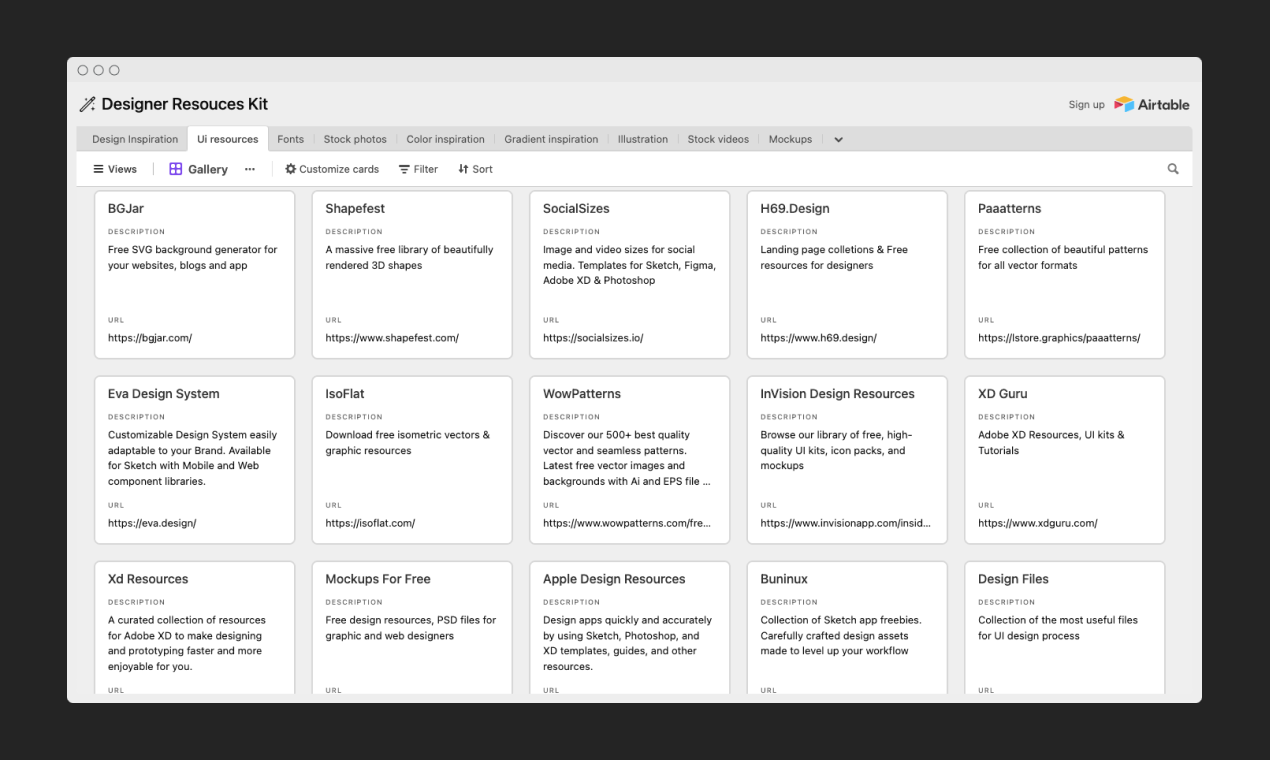Image resolution: width=1270 pixels, height=760 pixels.
Task: Open the BGJar card
Action: click(x=195, y=274)
